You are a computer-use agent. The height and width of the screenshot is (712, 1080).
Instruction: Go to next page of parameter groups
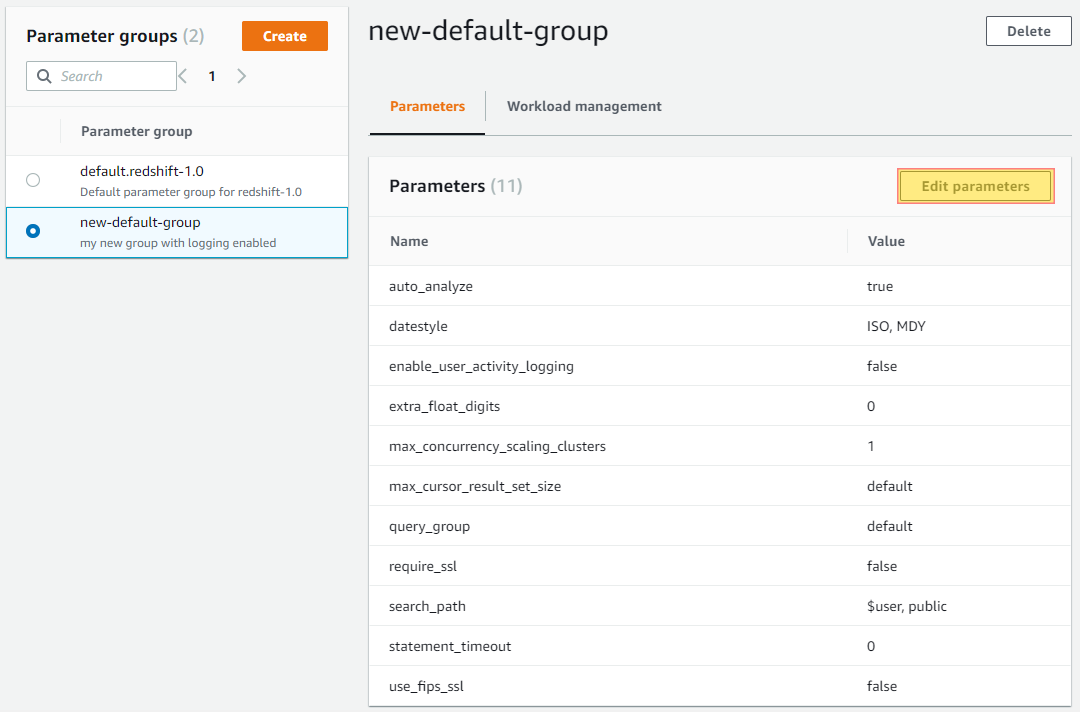point(241,76)
